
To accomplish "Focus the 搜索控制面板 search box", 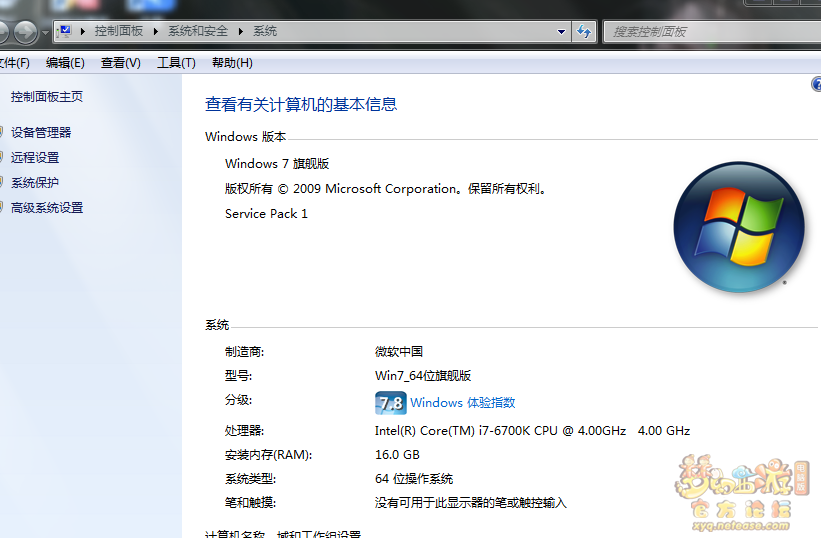I will click(x=713, y=32).
